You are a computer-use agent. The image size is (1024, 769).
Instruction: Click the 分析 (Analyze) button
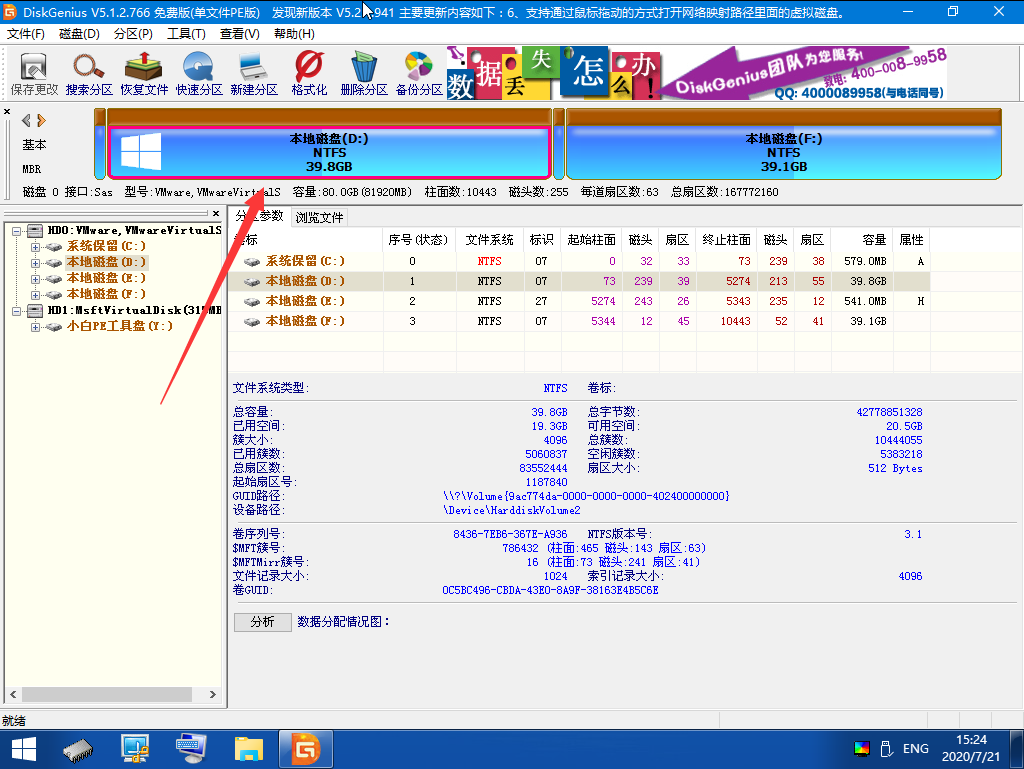pos(262,622)
